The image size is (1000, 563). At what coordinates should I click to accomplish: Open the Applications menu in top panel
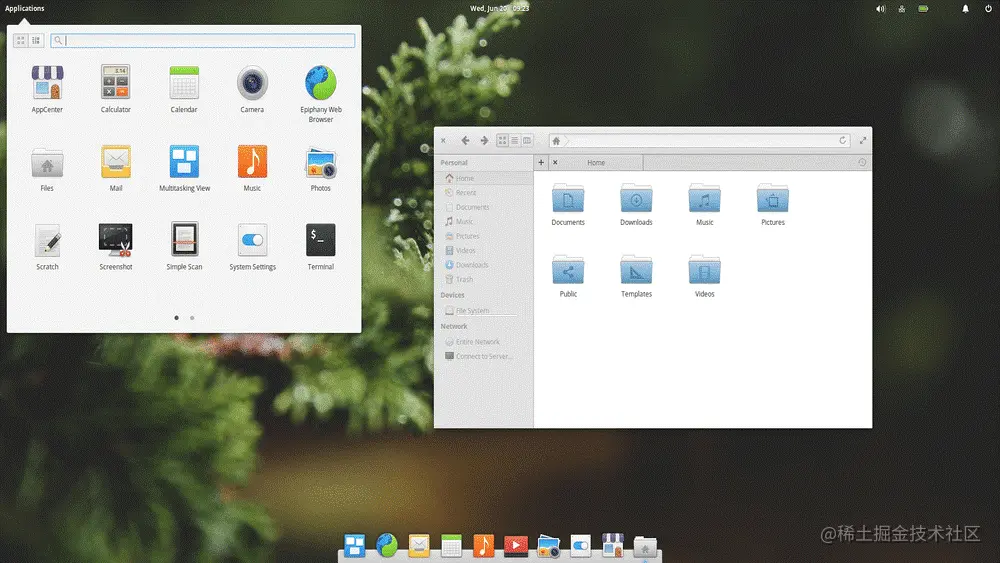[25, 8]
